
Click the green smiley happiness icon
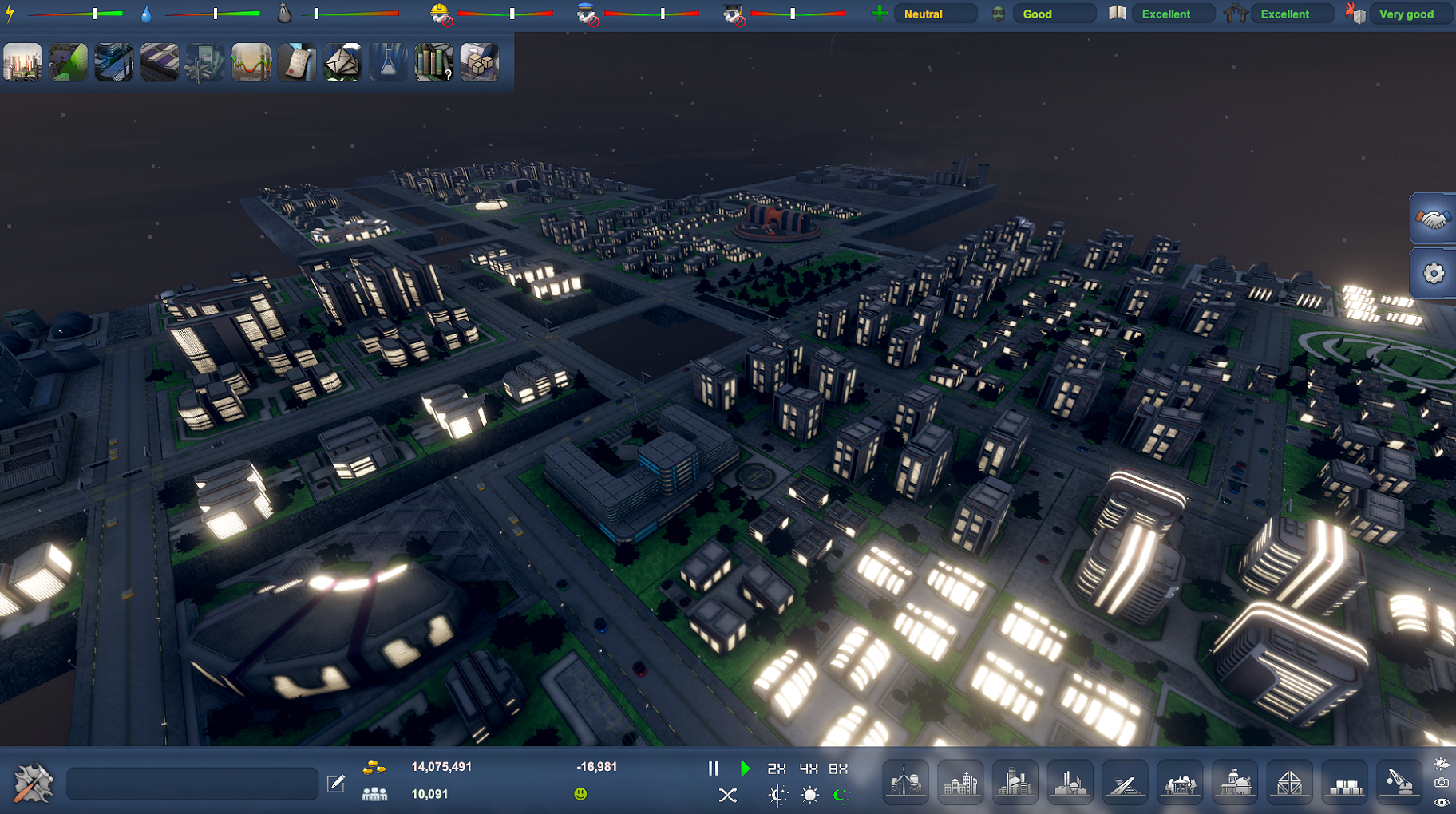pos(580,794)
